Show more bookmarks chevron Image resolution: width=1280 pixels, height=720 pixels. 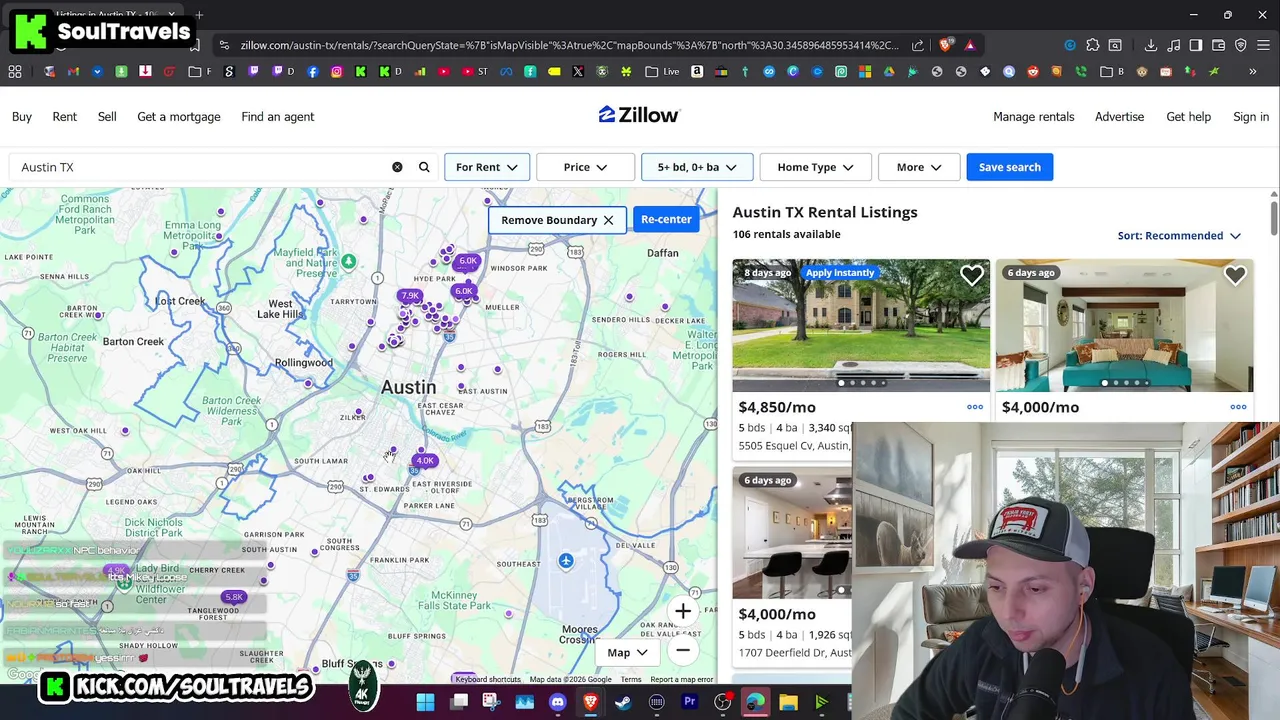pos(1252,72)
